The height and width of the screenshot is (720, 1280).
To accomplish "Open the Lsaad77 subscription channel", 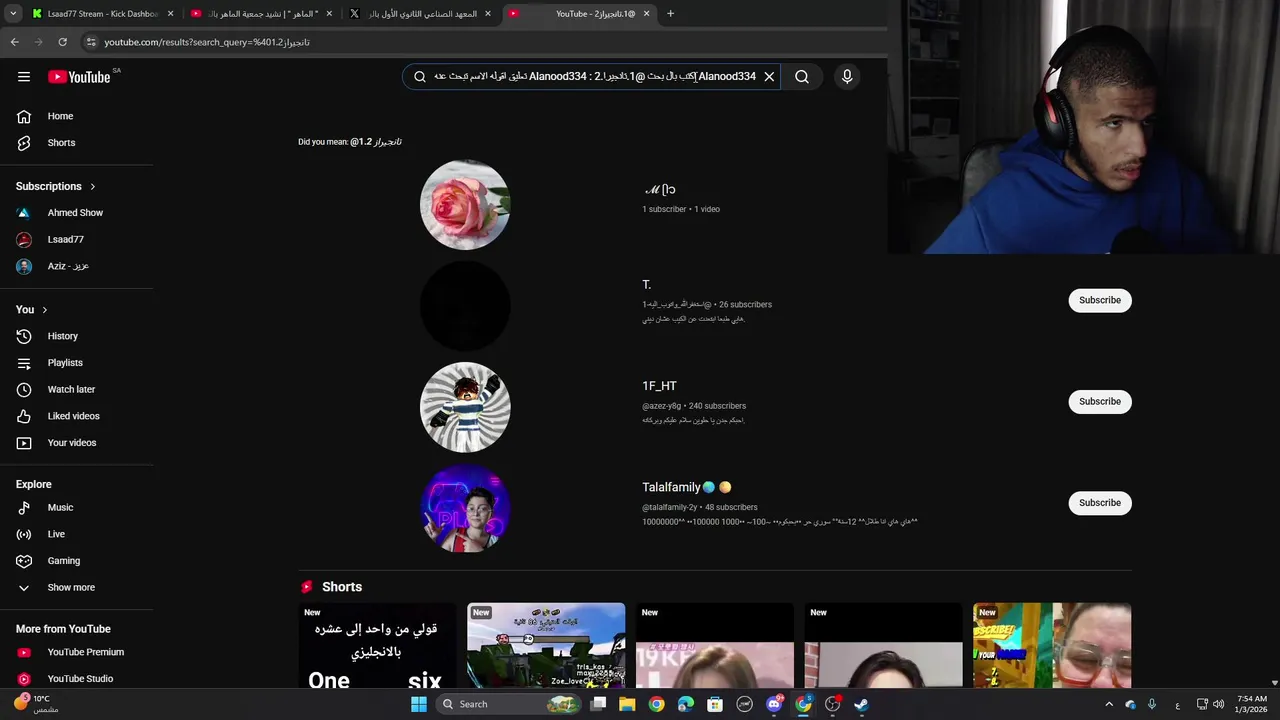I will tap(65, 240).
